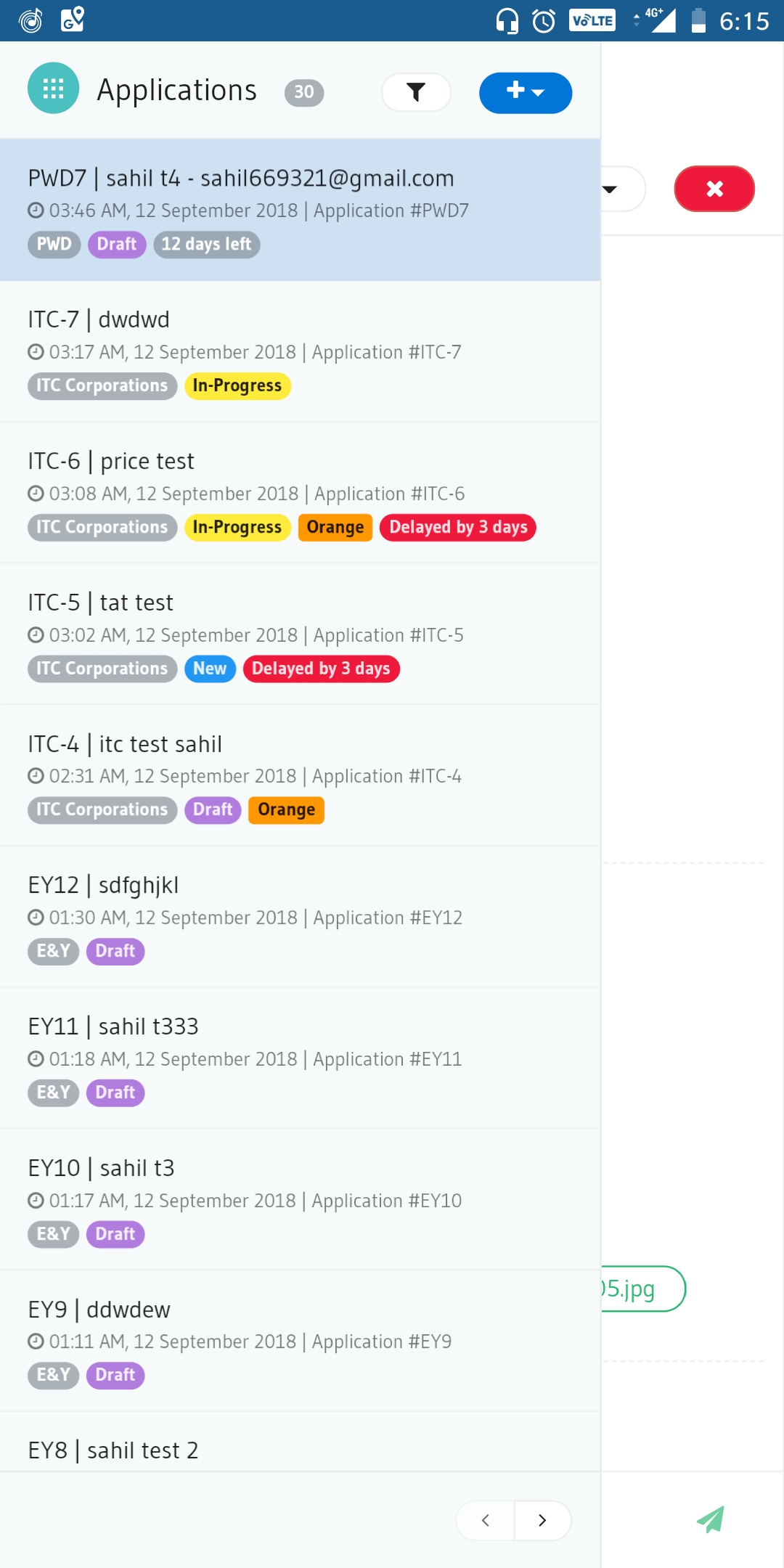This screenshot has height=1568, width=784.
Task: Select the PWD7 sahil t4 application
Action: [300, 210]
